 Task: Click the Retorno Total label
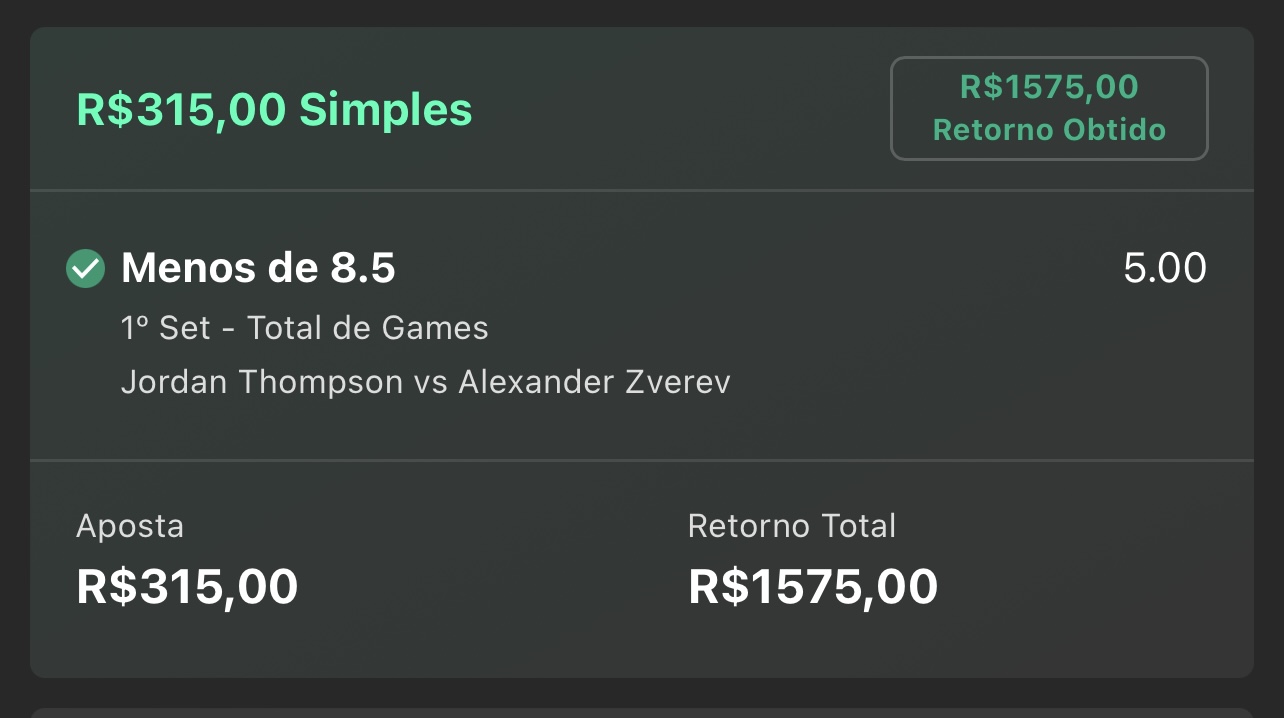[792, 526]
